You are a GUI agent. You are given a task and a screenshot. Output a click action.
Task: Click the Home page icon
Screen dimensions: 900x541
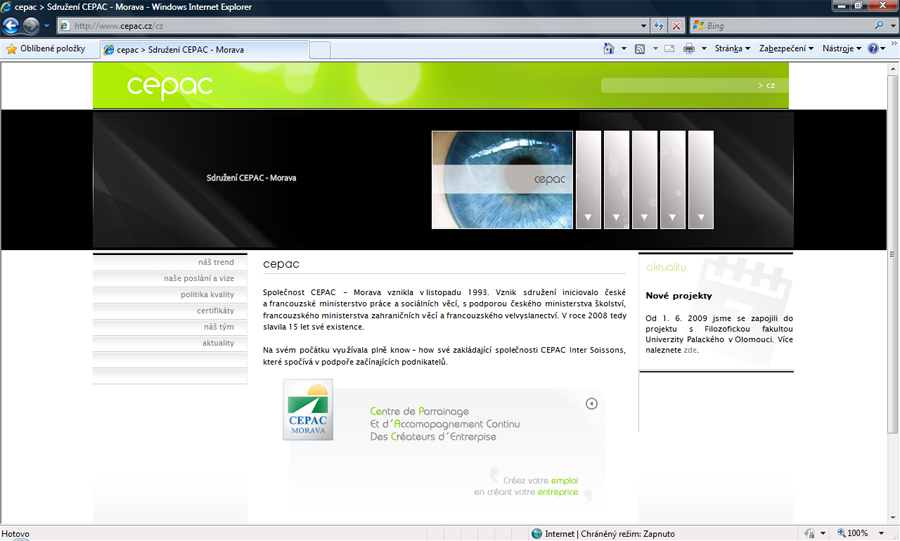pyautogui.click(x=609, y=48)
